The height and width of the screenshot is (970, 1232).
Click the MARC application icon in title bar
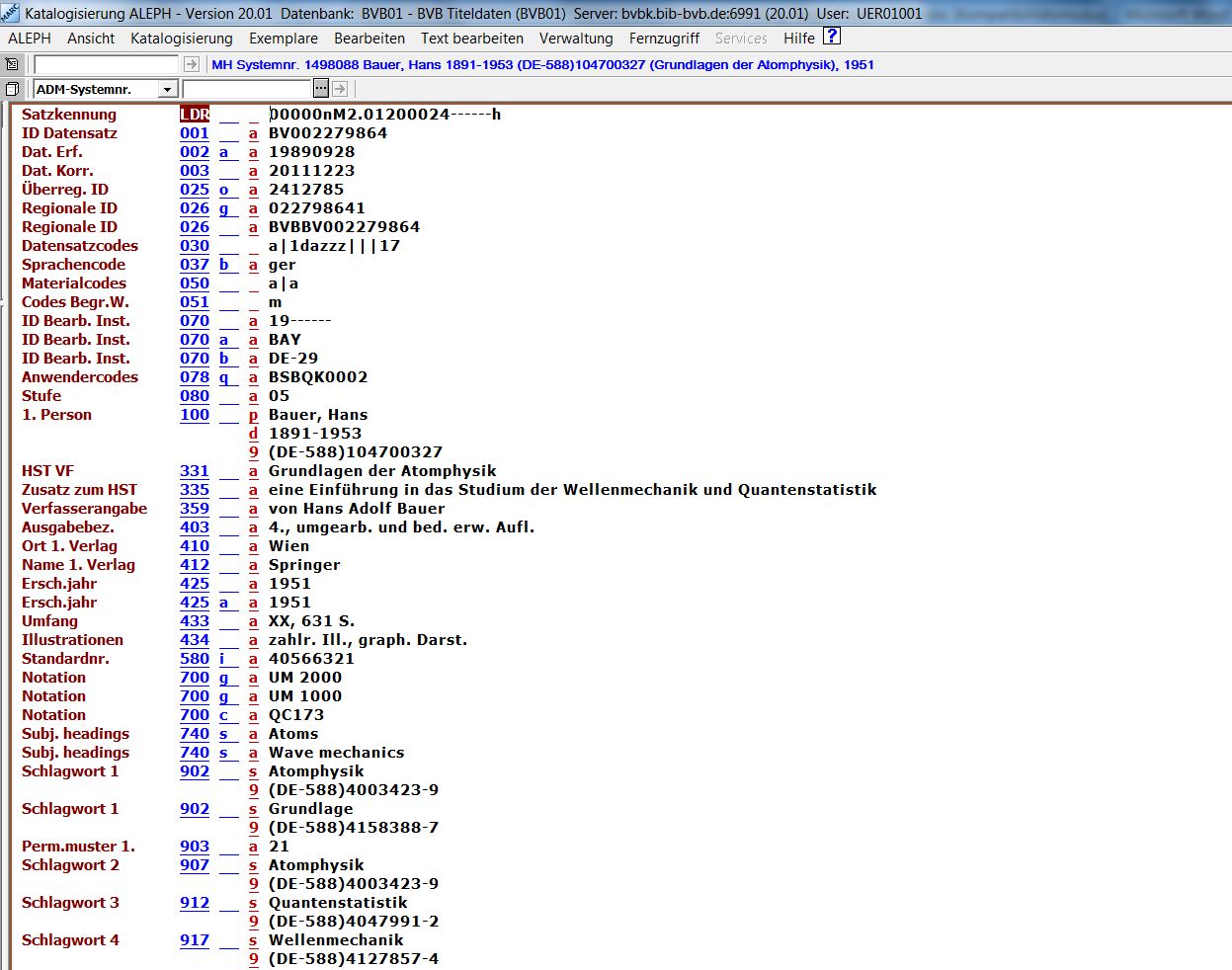coord(10,13)
